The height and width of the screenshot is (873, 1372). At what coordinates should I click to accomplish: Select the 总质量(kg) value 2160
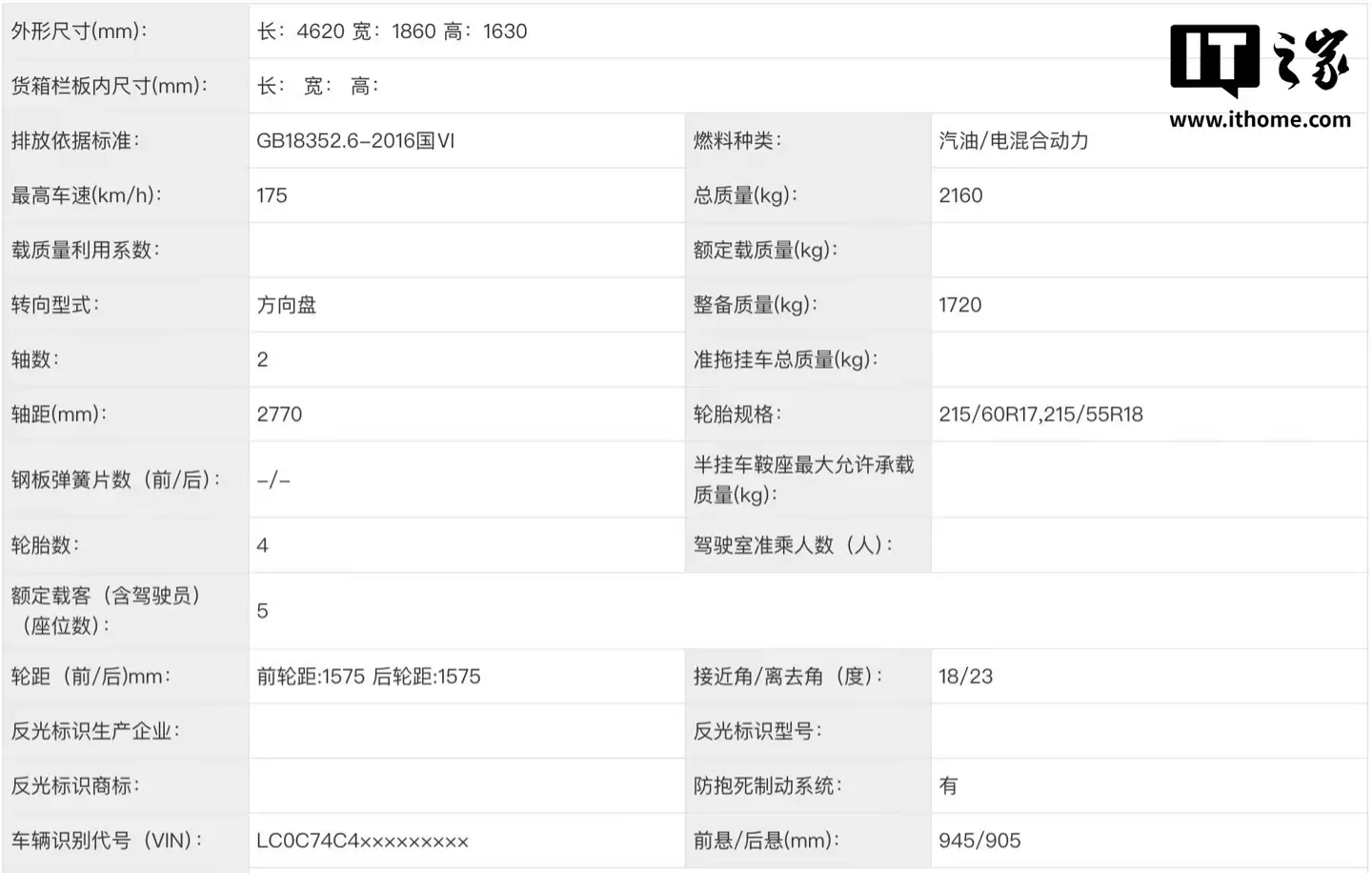960,195
